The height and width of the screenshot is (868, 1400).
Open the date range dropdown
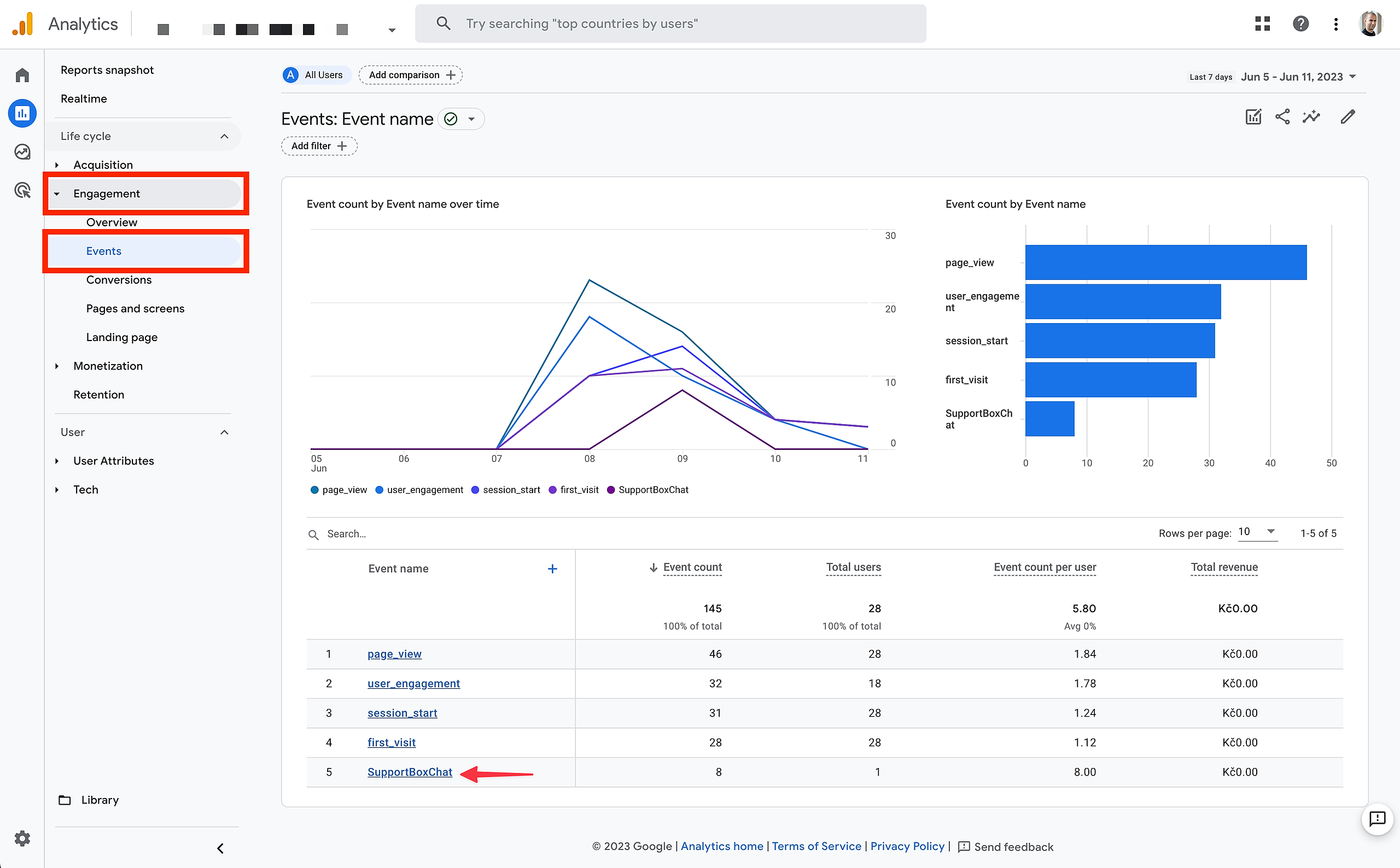point(1298,77)
